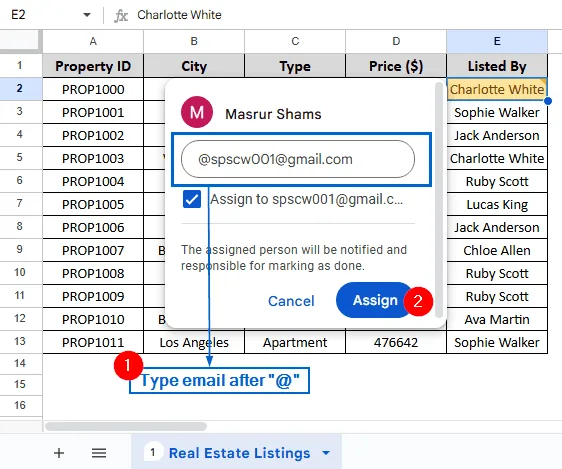Select the Los Angeles cell
This screenshot has height=469, width=562.
point(194,342)
